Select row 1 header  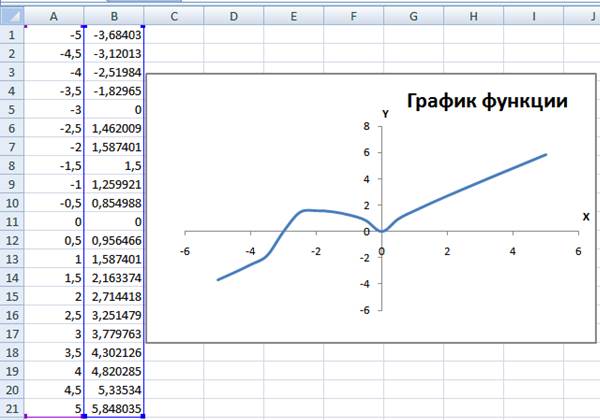click(x=12, y=35)
